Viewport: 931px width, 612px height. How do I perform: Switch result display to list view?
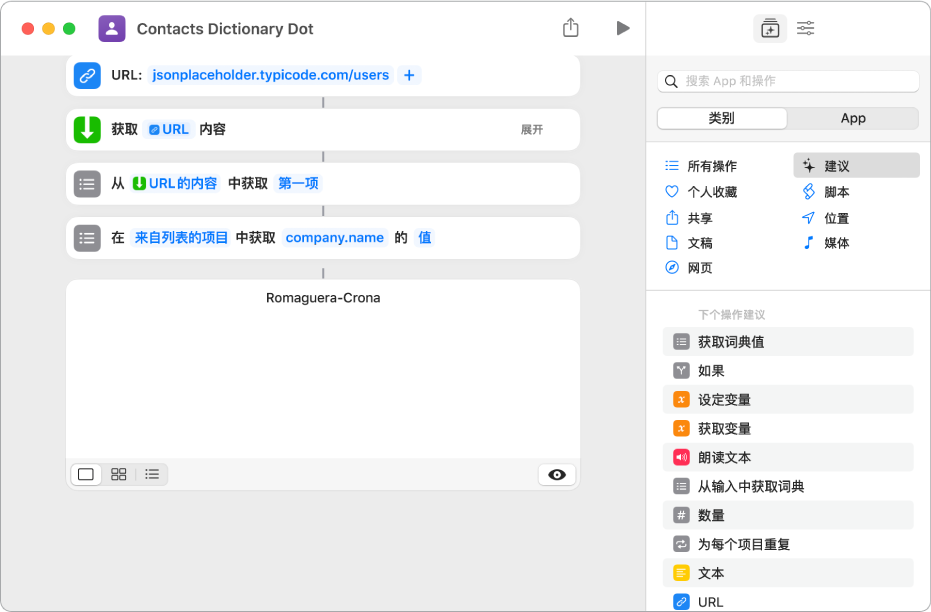click(151, 474)
